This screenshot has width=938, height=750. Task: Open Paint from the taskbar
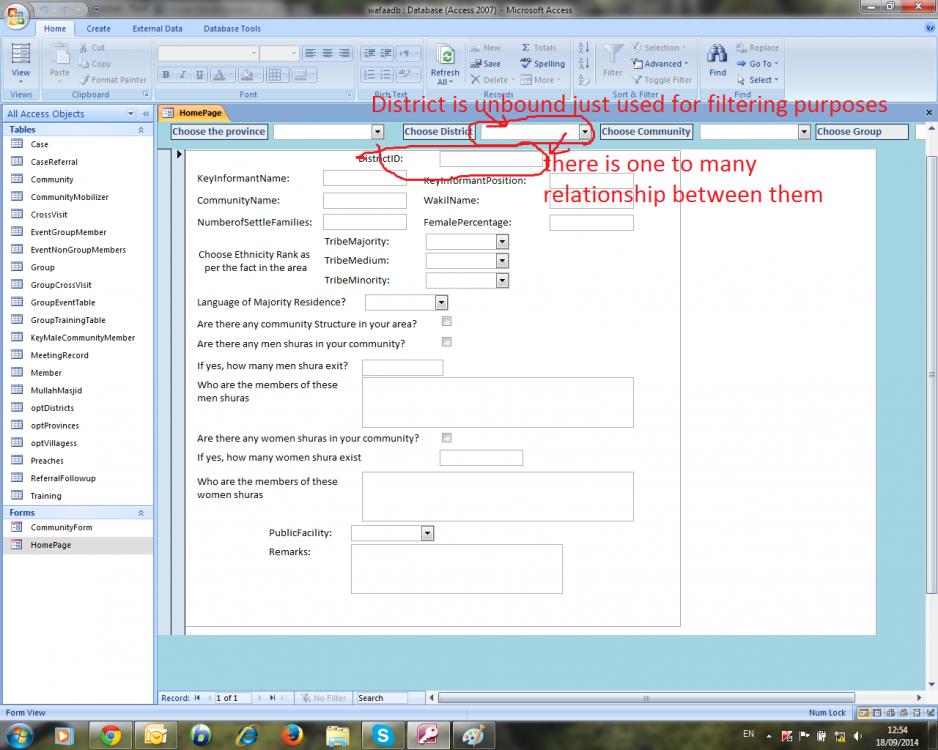(473, 735)
